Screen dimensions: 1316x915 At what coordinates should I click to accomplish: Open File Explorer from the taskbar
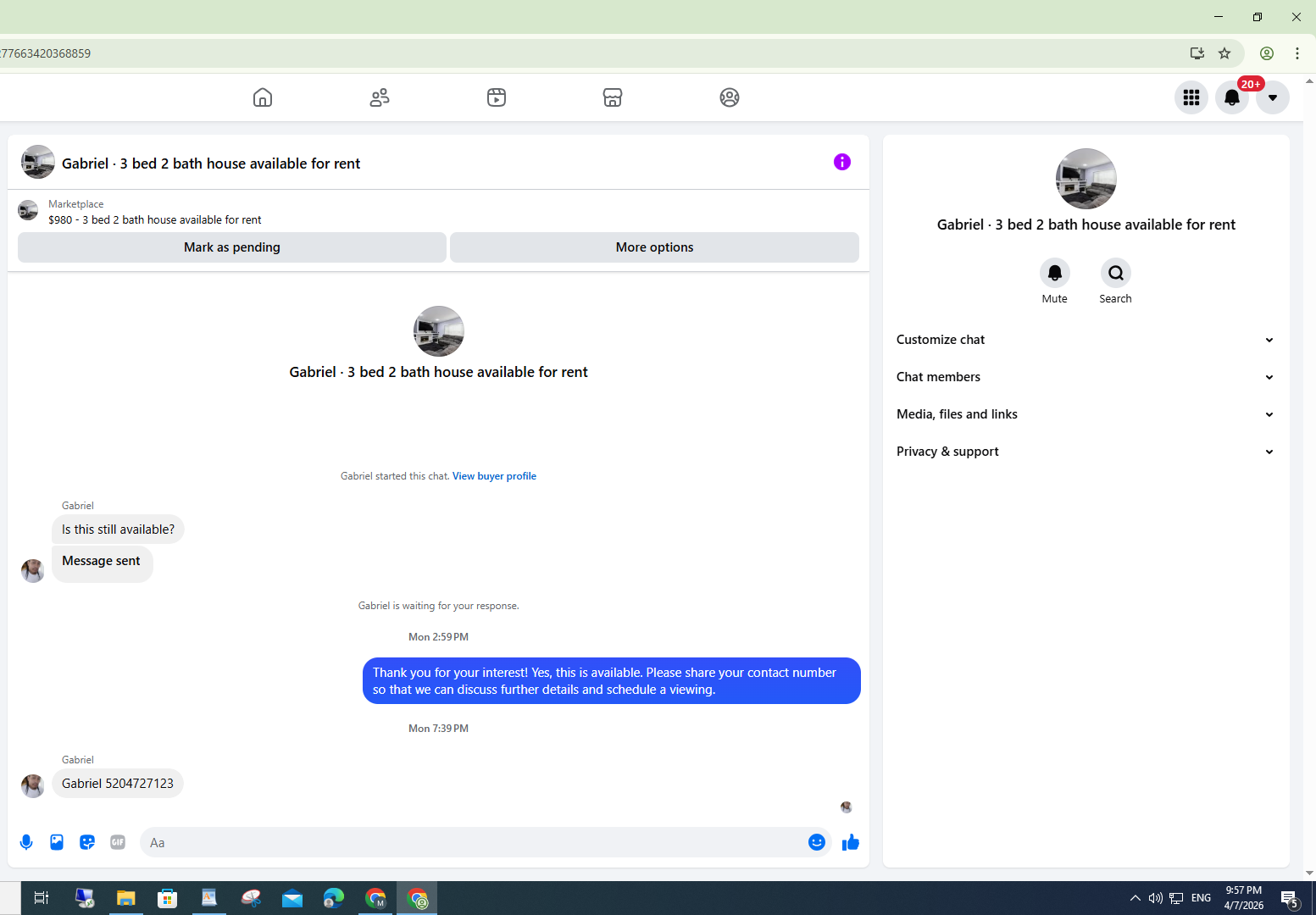[126, 898]
